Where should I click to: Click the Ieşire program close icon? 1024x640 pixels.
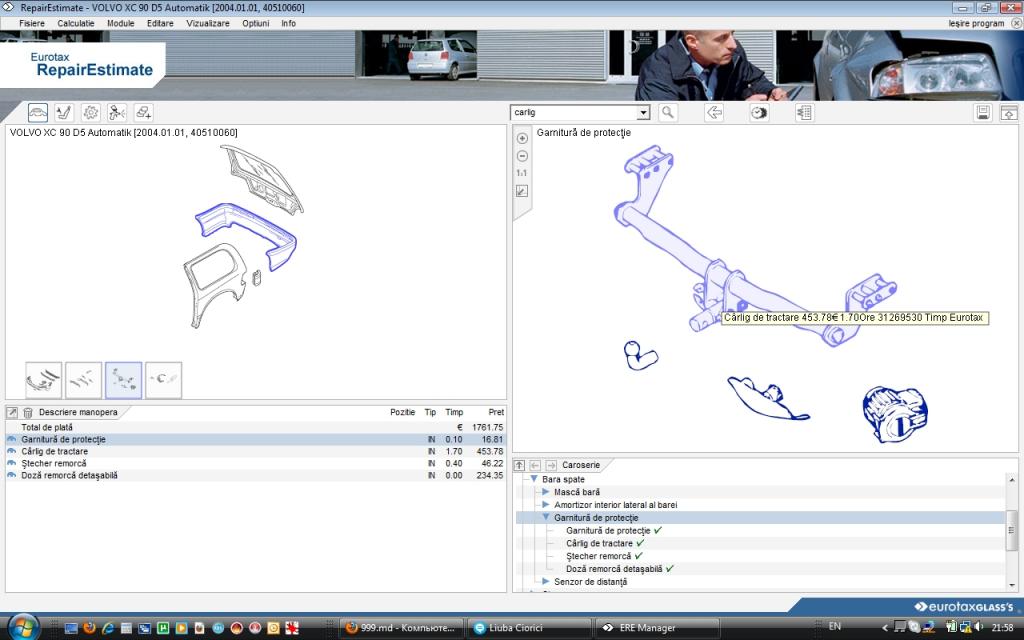click(x=1016, y=23)
